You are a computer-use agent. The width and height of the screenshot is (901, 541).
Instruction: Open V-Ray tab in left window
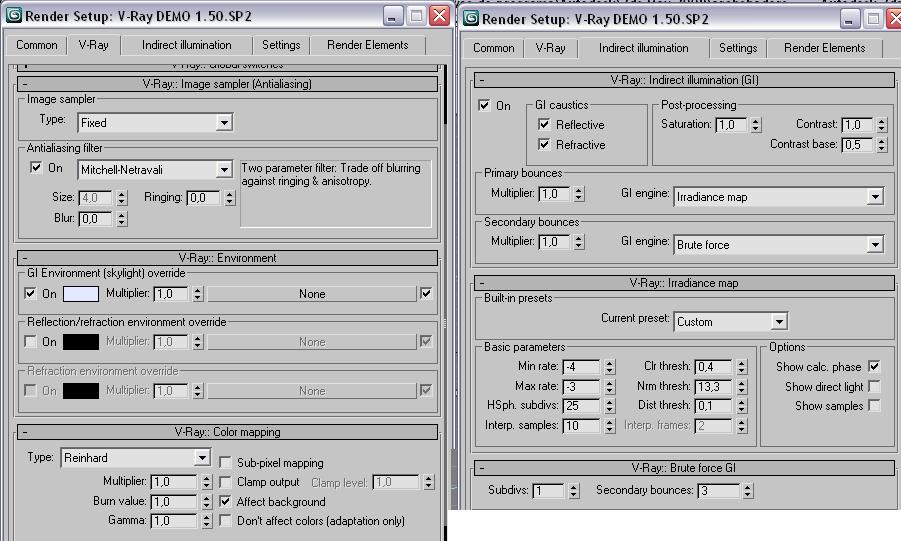tap(94, 45)
